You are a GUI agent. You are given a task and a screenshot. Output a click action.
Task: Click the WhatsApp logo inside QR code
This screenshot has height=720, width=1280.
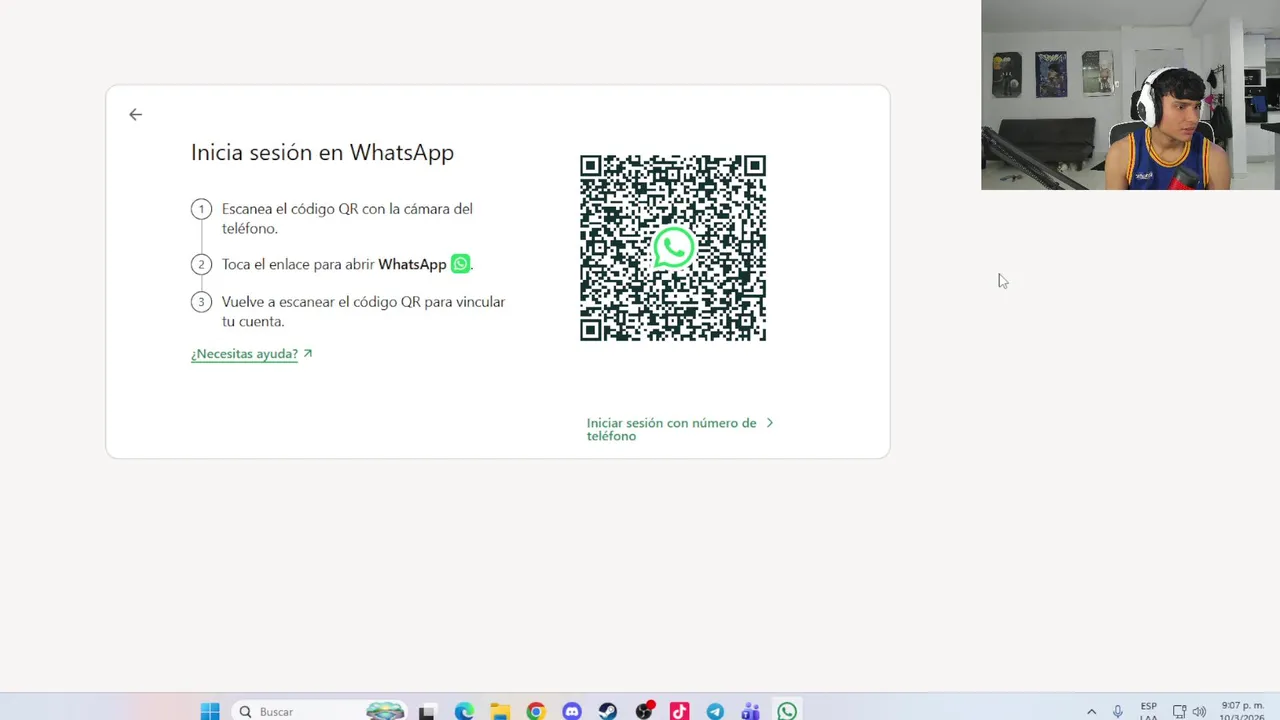click(673, 248)
